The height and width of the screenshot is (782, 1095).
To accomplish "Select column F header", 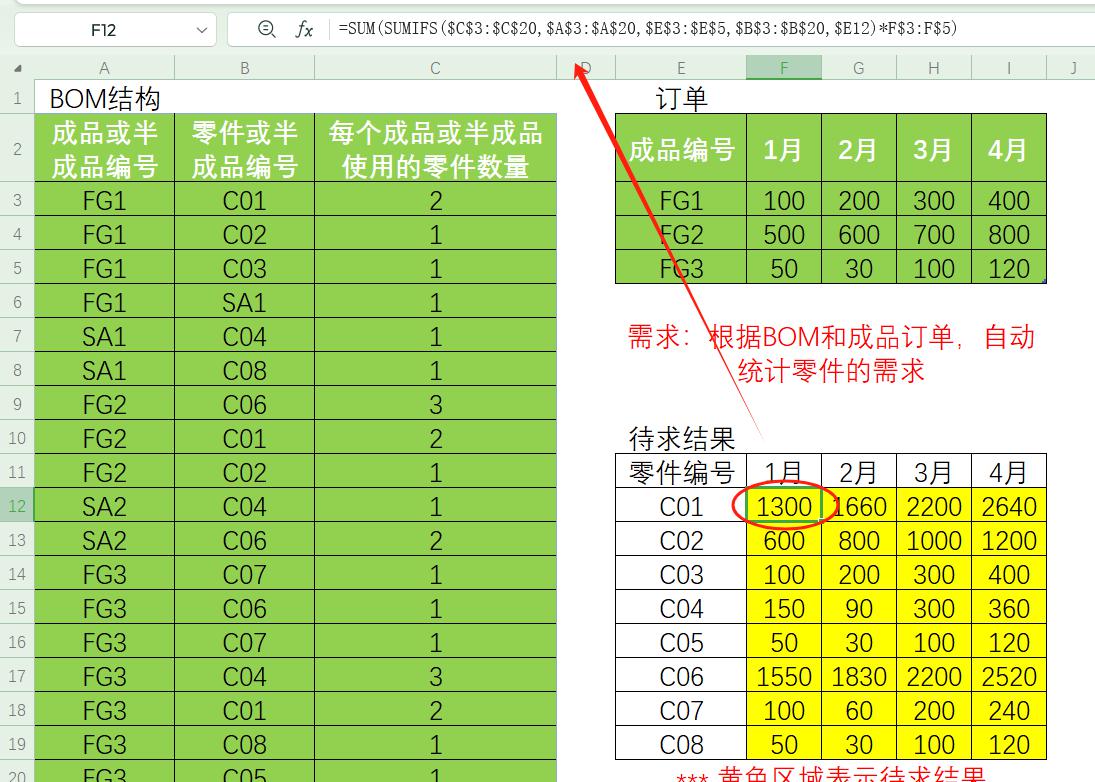I will (784, 68).
